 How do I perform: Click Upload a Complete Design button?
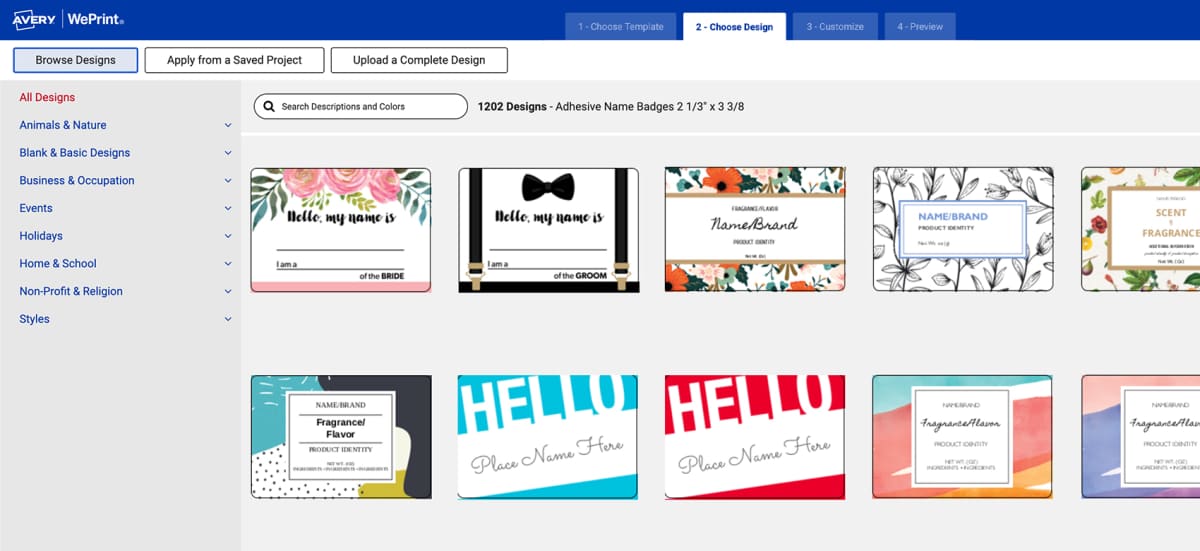(x=419, y=60)
